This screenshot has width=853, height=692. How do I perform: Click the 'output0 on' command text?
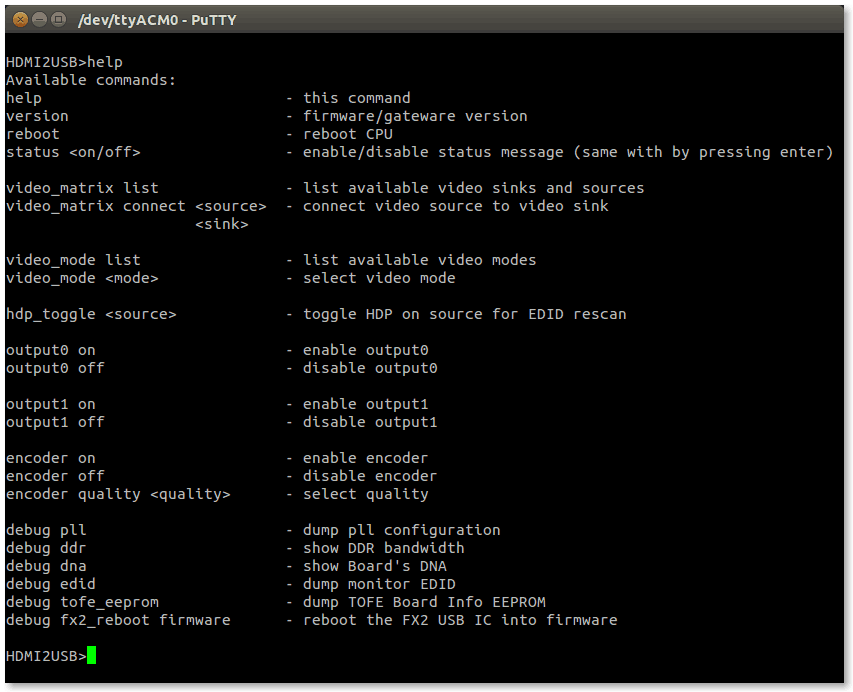pyautogui.click(x=51, y=350)
